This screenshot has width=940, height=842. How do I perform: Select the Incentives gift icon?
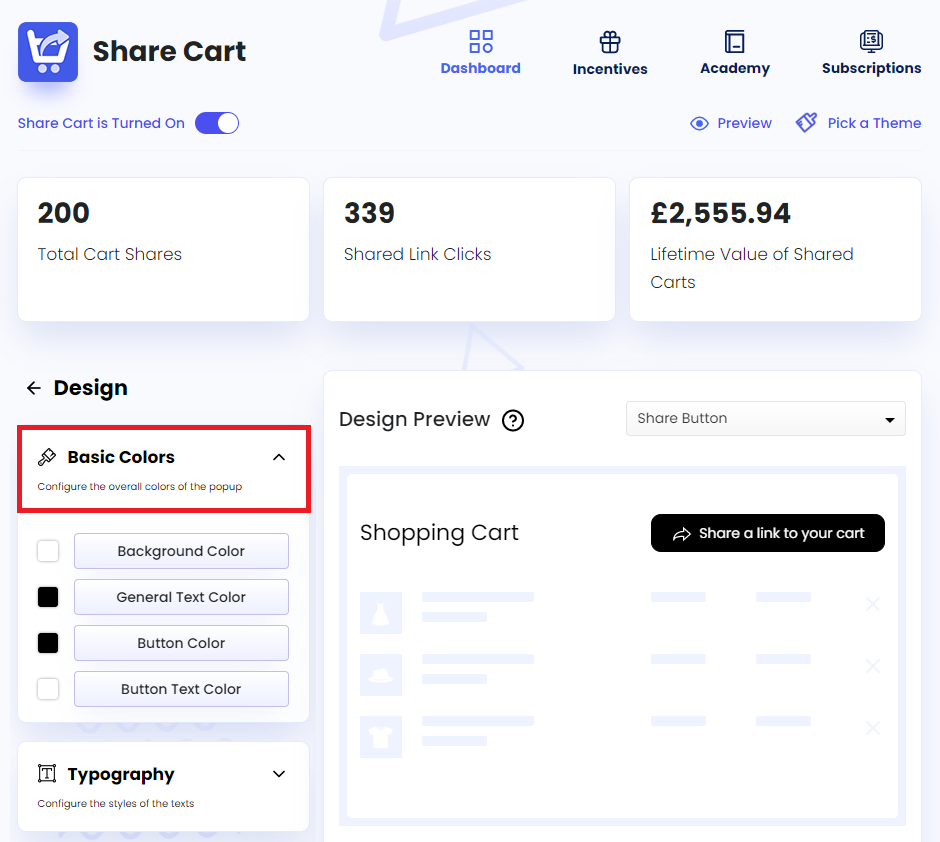(x=609, y=42)
